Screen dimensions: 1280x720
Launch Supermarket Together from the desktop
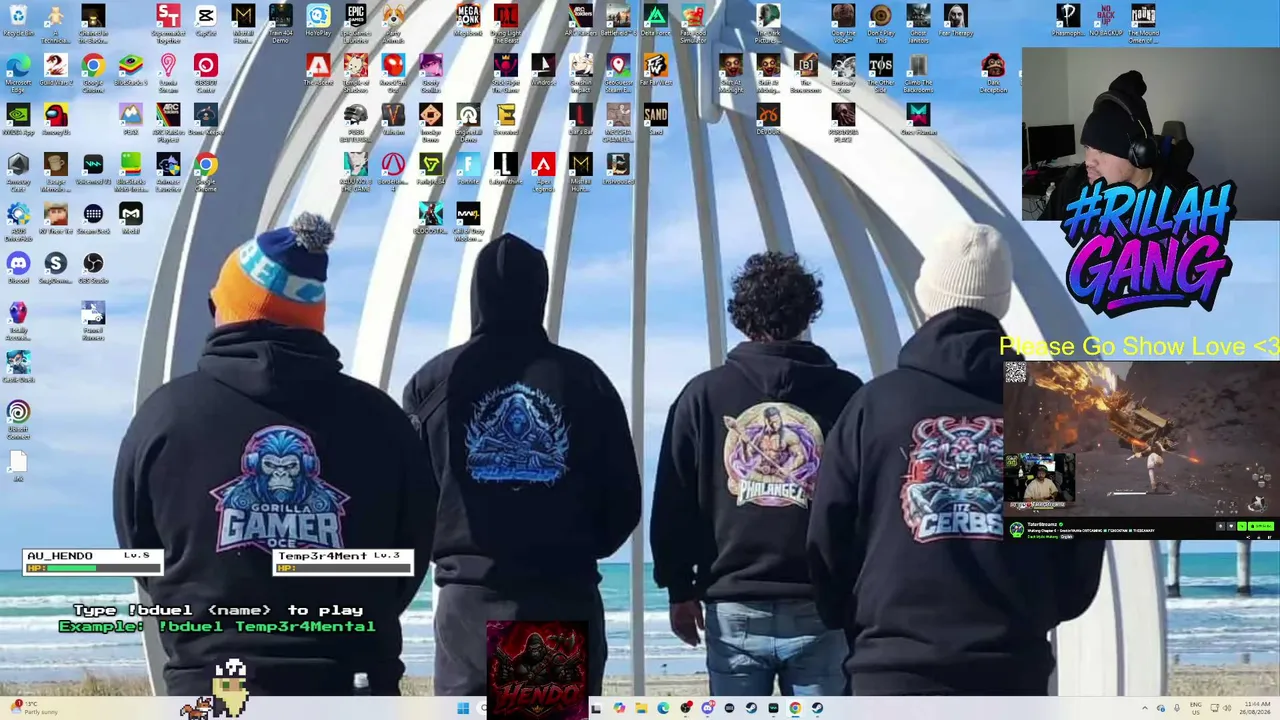coord(168,24)
